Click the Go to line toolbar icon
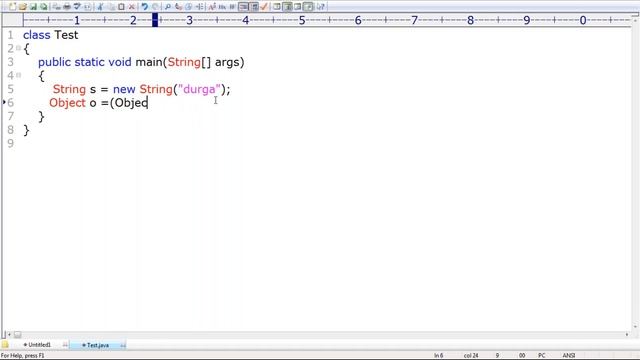 200,7
